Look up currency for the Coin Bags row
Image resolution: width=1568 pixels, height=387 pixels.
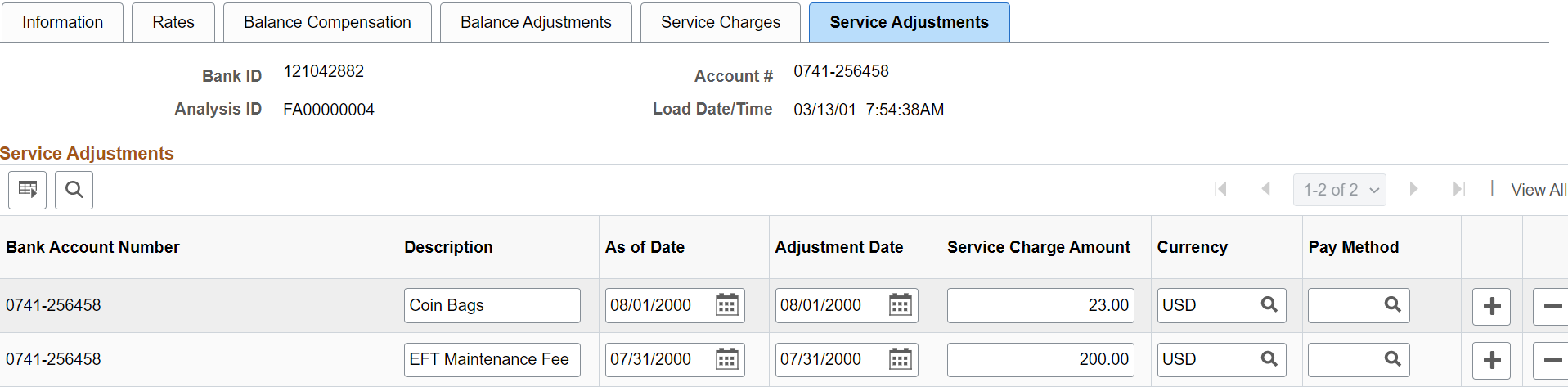tap(1269, 304)
